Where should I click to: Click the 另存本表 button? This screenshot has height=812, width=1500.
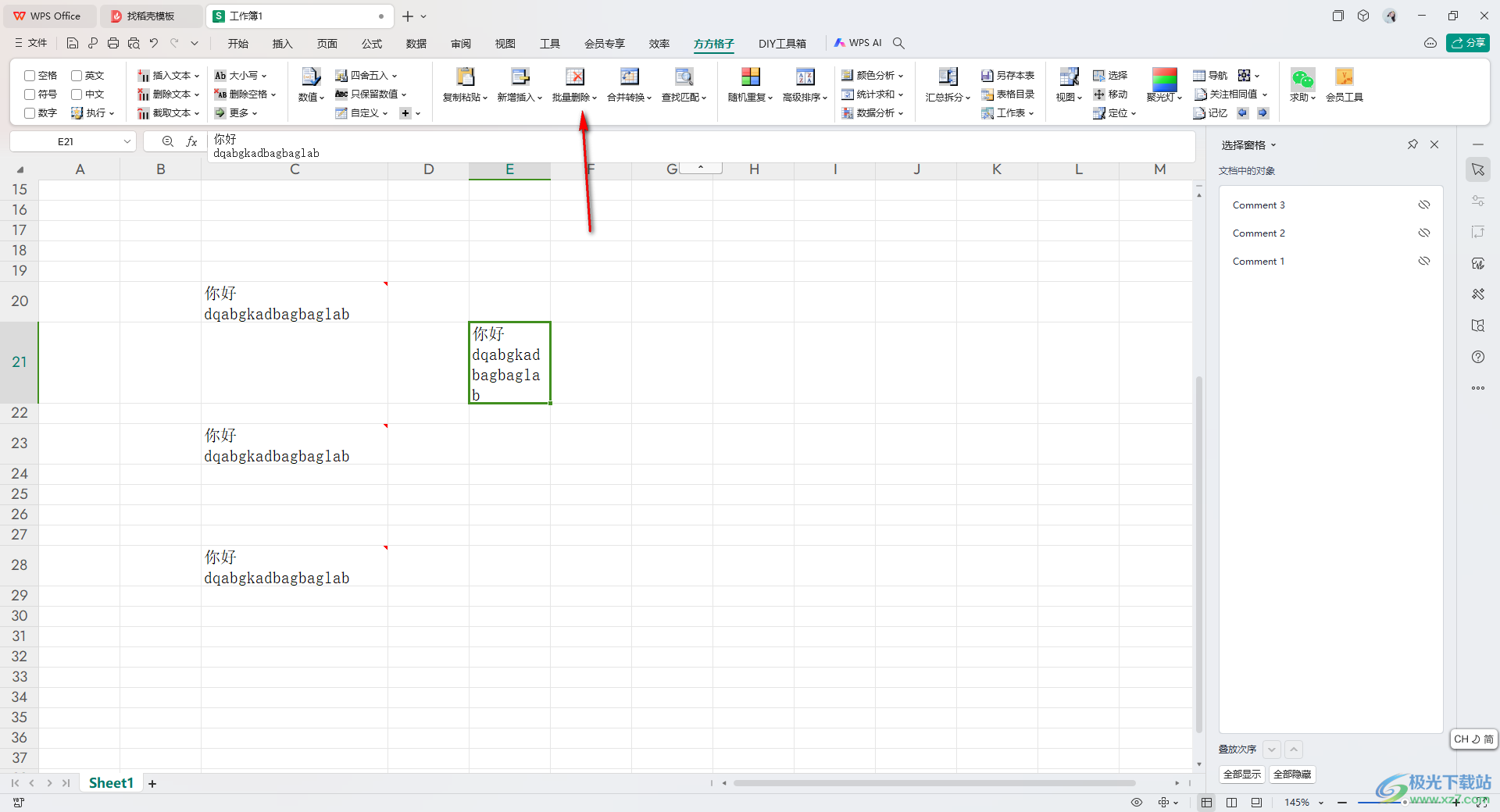tap(1008, 76)
